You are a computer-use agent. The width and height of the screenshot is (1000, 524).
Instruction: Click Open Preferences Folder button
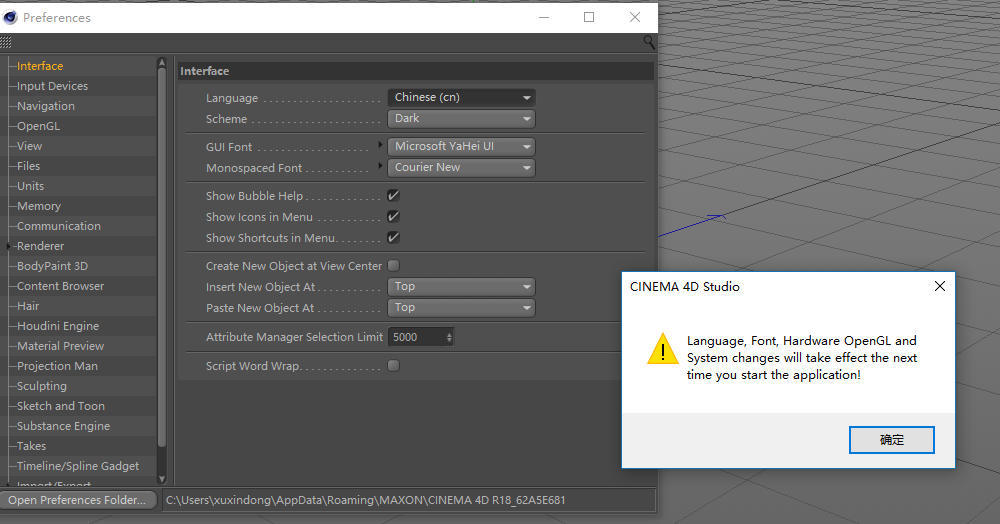click(77, 500)
